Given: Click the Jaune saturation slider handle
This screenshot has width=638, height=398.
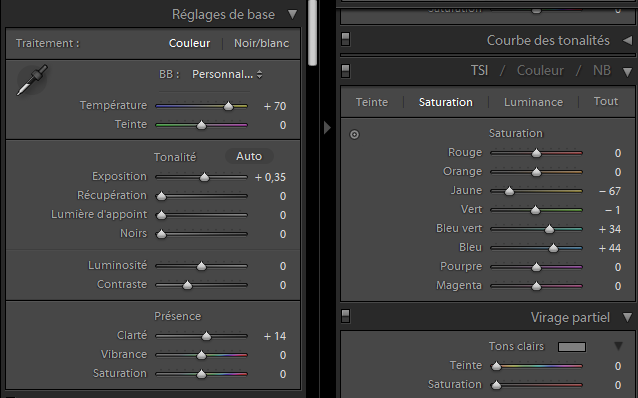Looking at the screenshot, I should tap(509, 191).
